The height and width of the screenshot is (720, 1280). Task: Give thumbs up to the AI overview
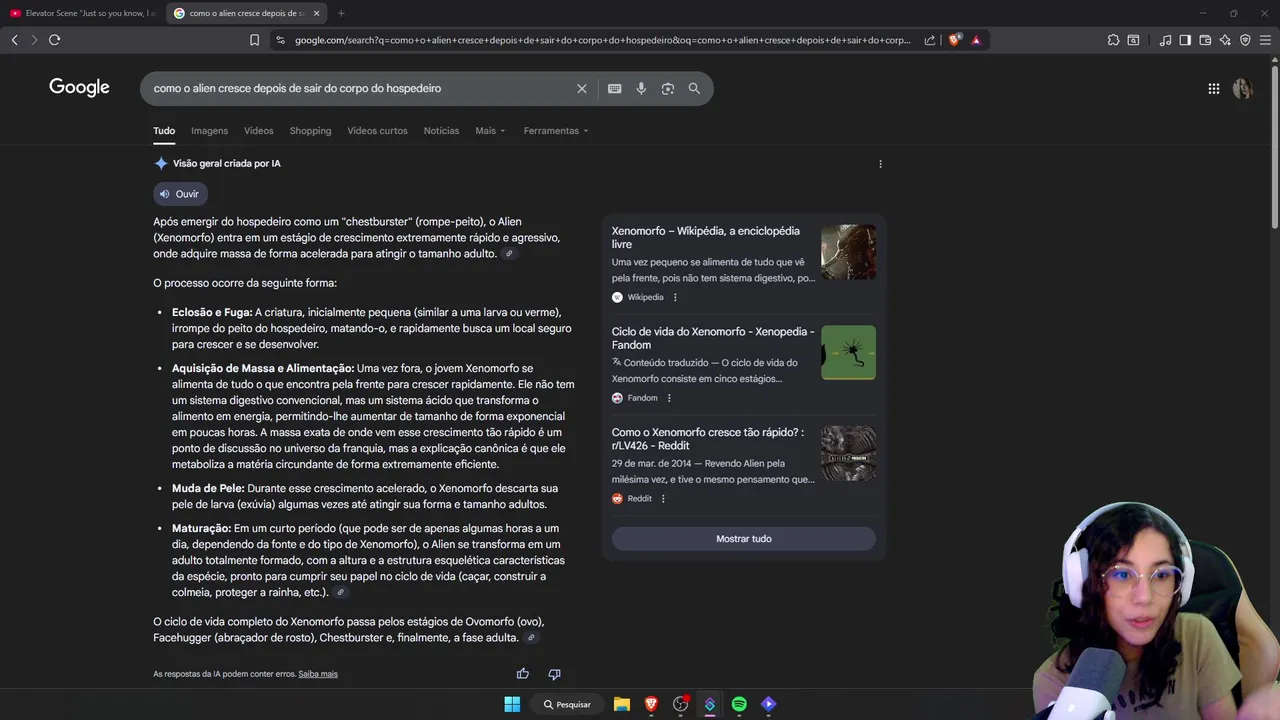tap(522, 674)
